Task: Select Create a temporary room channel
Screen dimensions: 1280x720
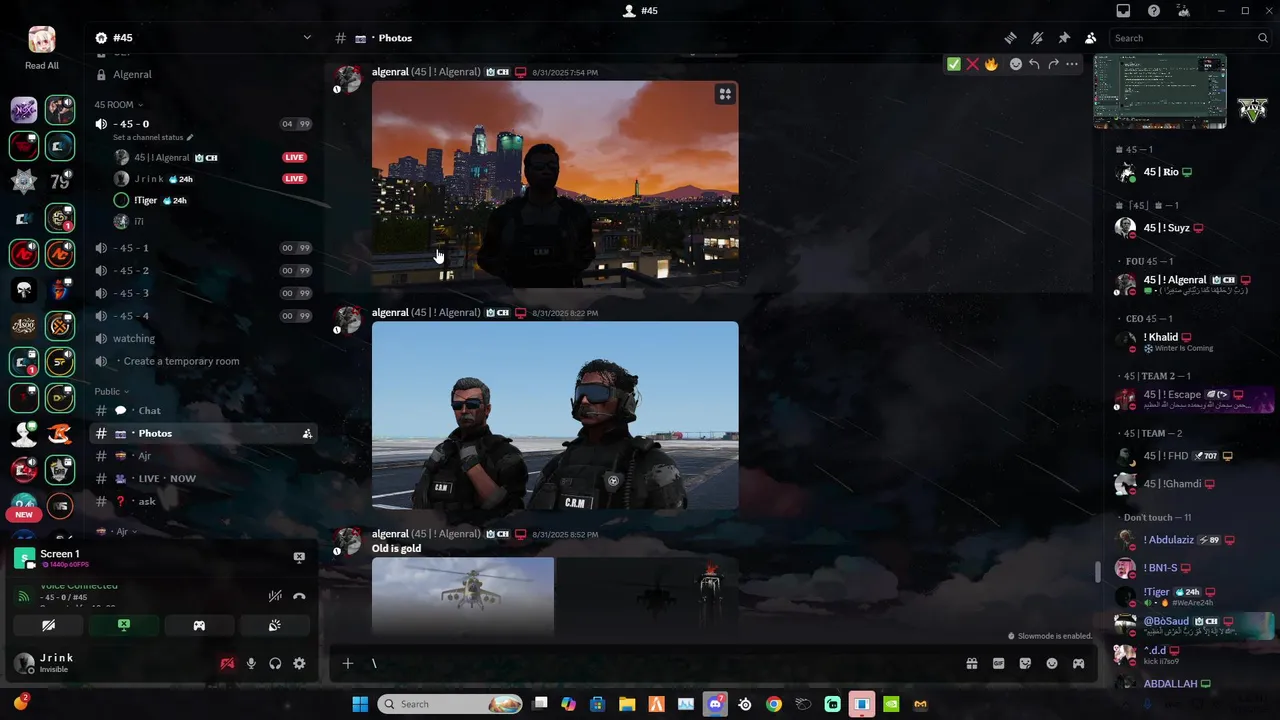Action: pos(203,361)
